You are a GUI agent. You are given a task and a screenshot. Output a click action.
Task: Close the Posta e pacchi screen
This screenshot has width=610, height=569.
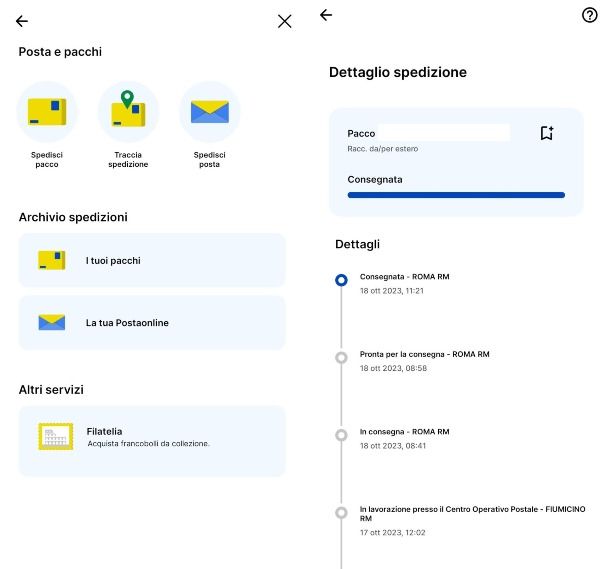coord(285,21)
